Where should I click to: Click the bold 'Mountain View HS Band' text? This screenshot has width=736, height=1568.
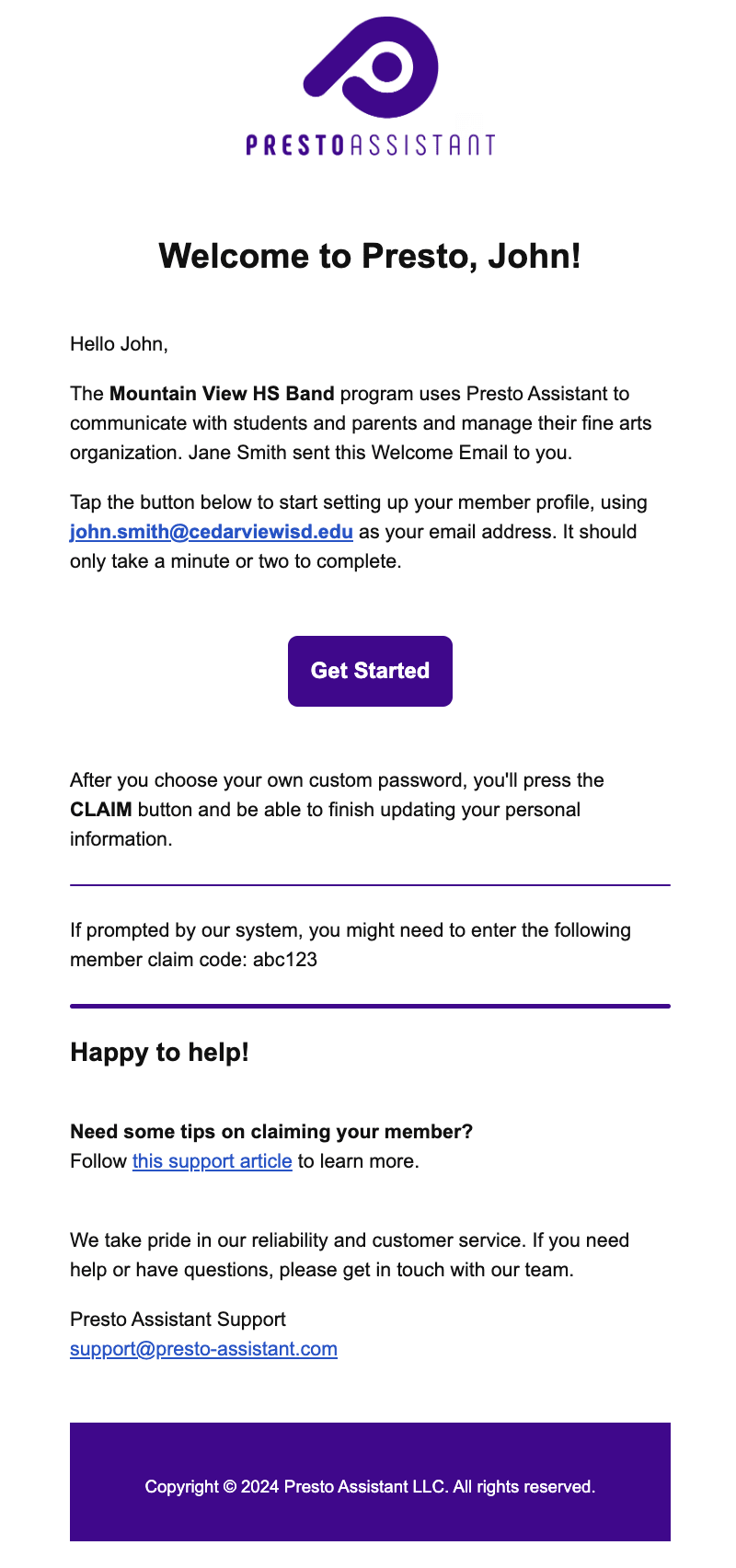222,394
